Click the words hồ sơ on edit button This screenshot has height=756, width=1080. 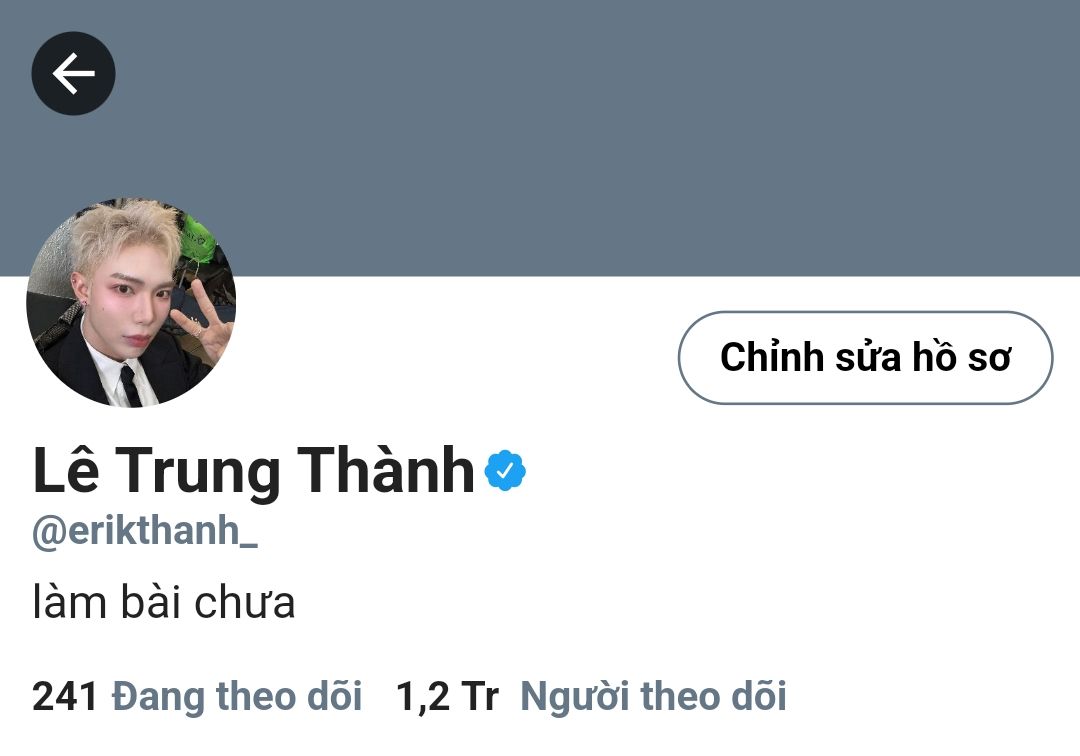point(962,357)
